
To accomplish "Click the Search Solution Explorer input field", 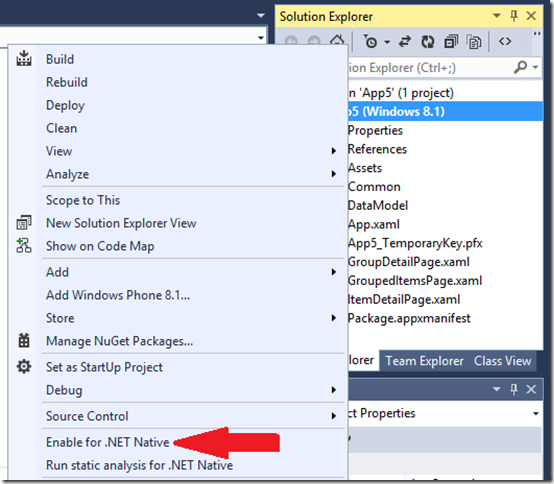I will [429, 67].
